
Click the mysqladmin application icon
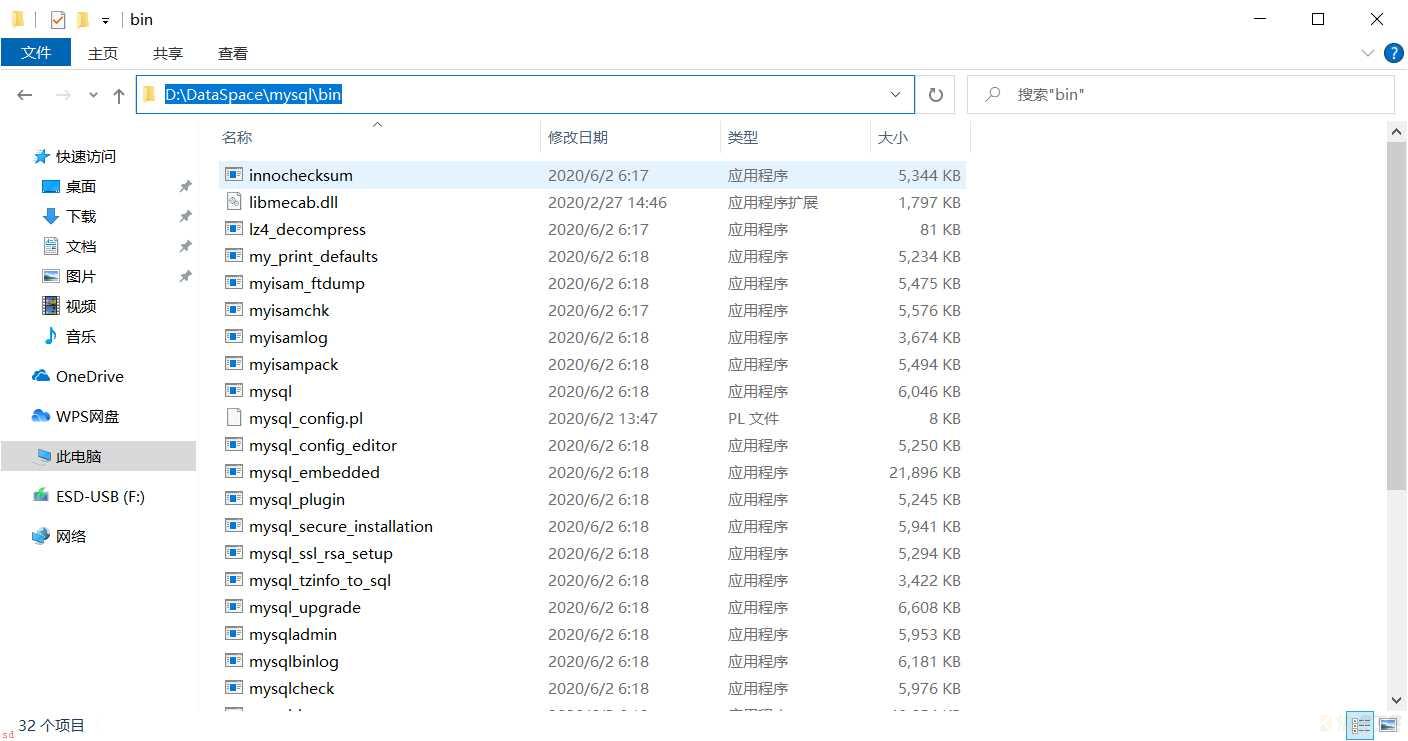coord(233,634)
